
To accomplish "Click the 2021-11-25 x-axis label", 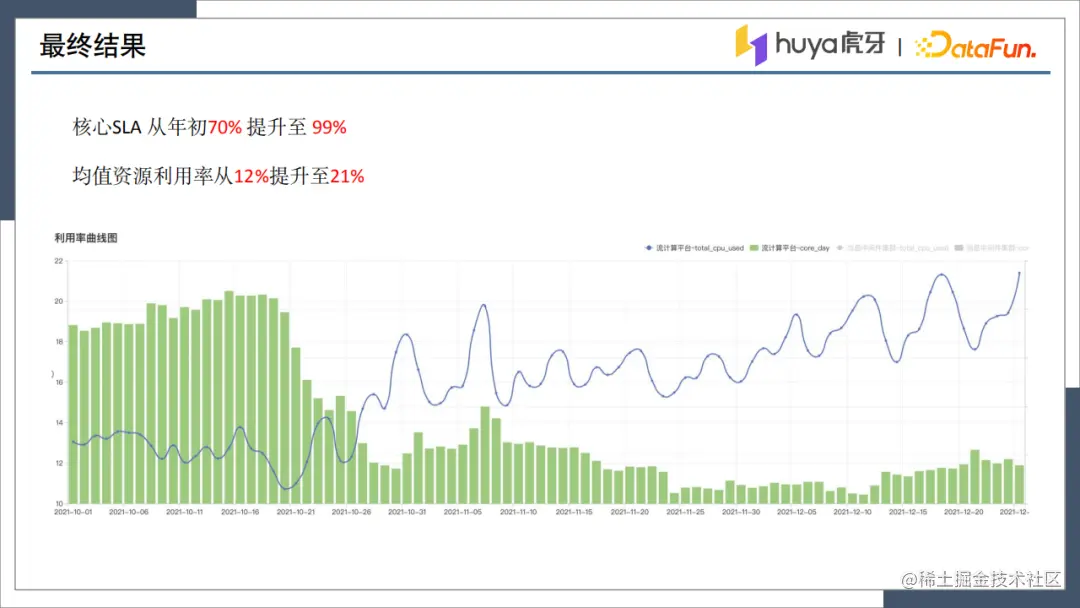I will pyautogui.click(x=685, y=512).
